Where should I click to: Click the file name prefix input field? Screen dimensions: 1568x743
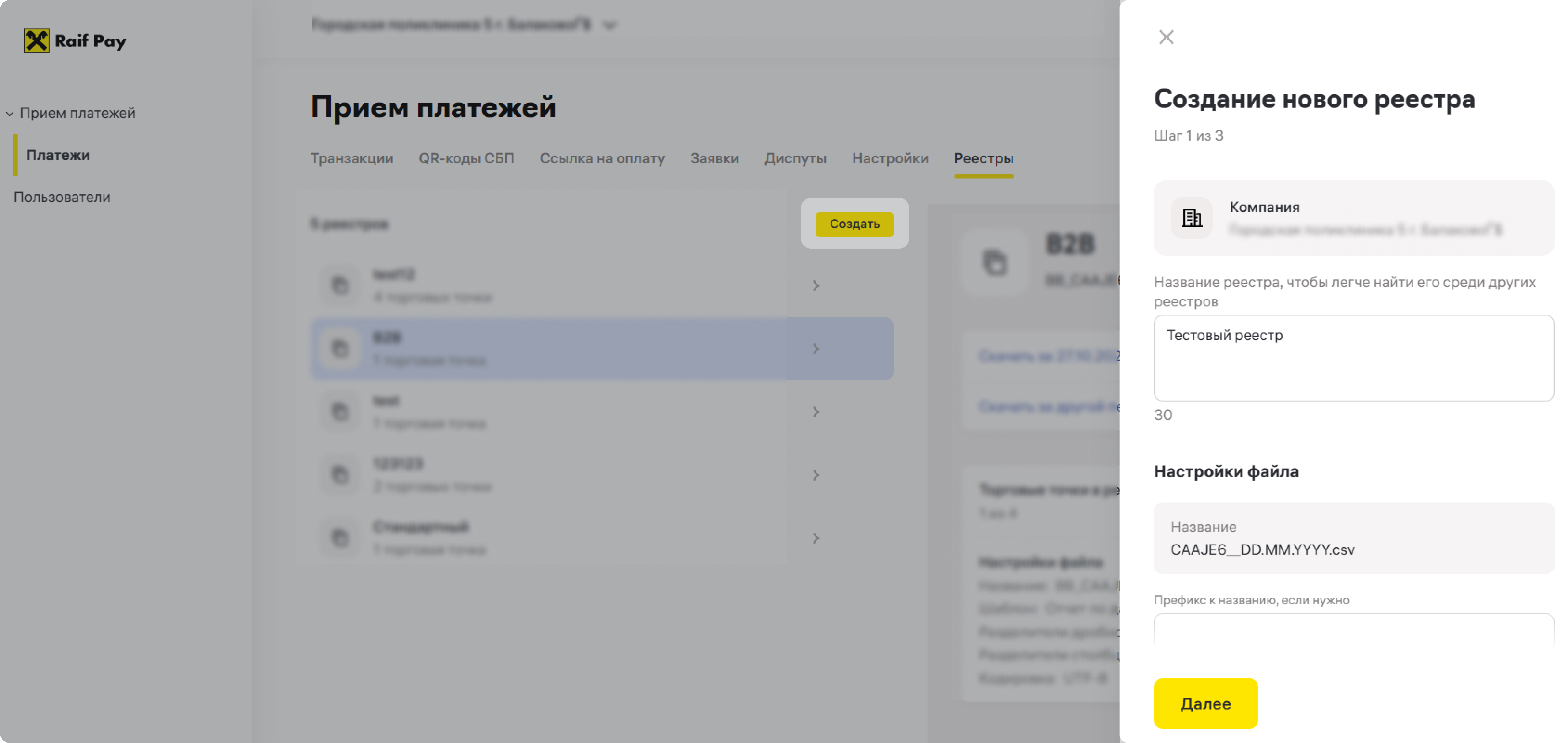[x=1352, y=632]
